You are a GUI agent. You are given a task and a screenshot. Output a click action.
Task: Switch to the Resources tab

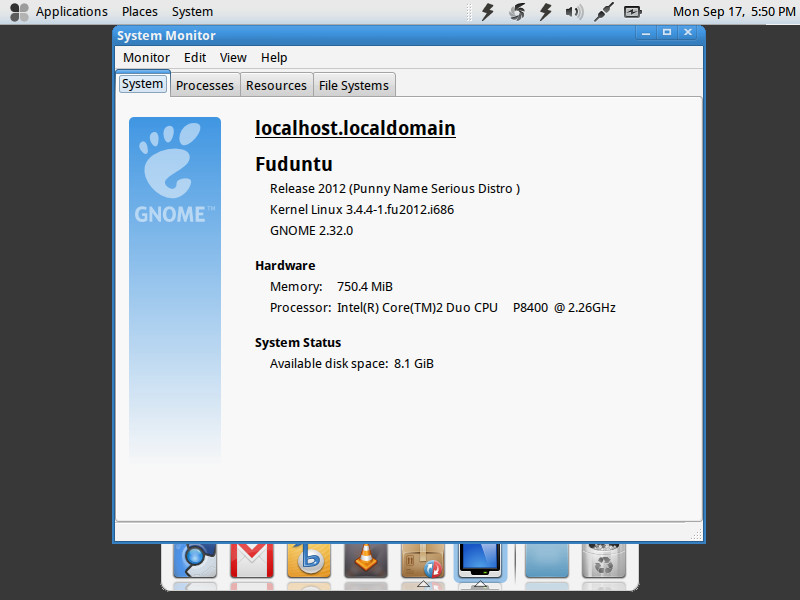(276, 85)
